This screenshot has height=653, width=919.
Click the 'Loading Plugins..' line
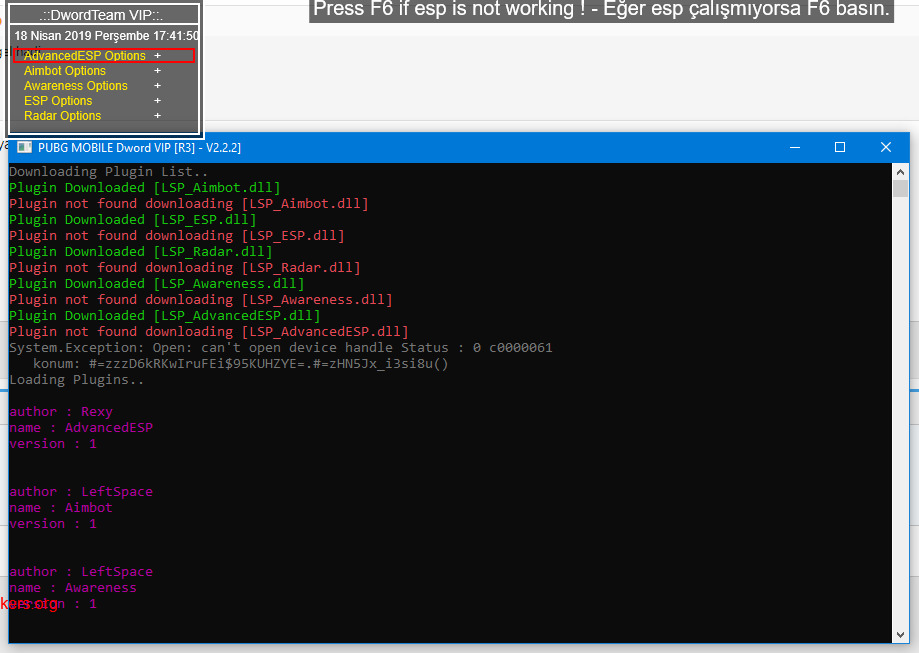coord(76,380)
